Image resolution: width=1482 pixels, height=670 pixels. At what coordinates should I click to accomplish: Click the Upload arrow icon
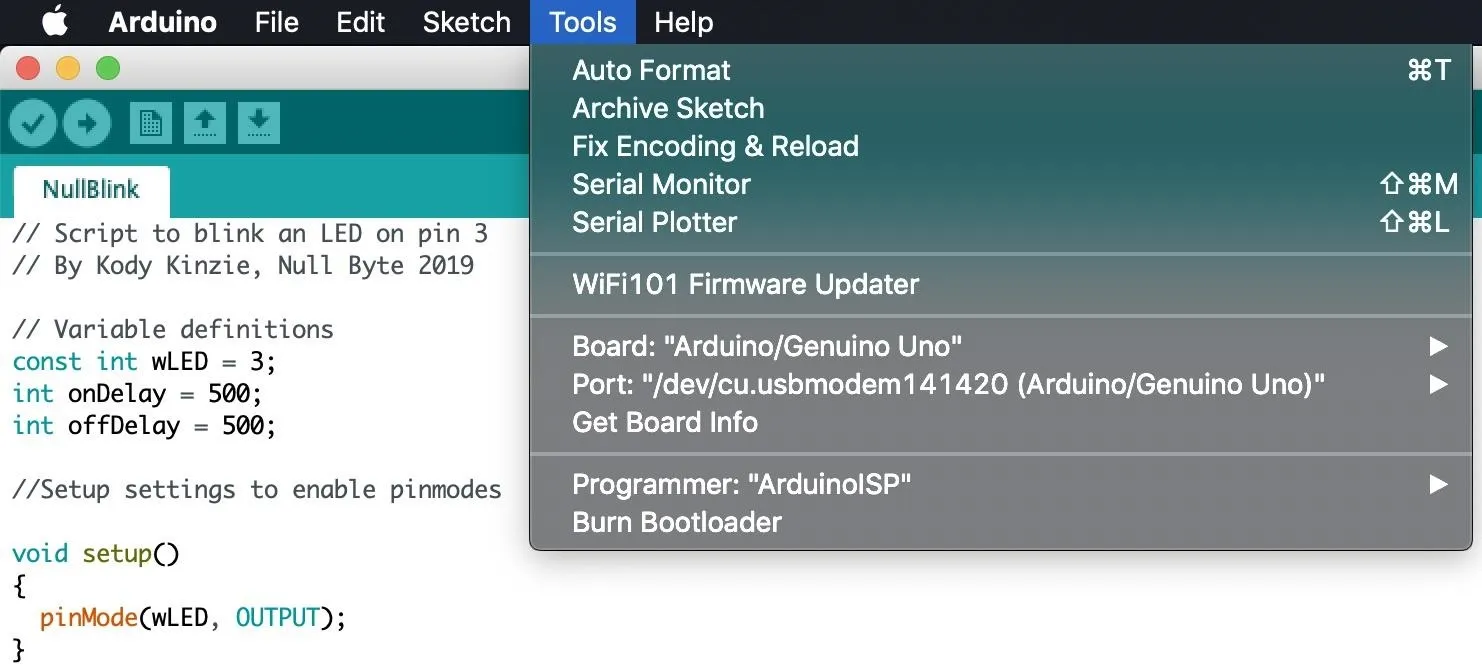pyautogui.click(x=87, y=123)
